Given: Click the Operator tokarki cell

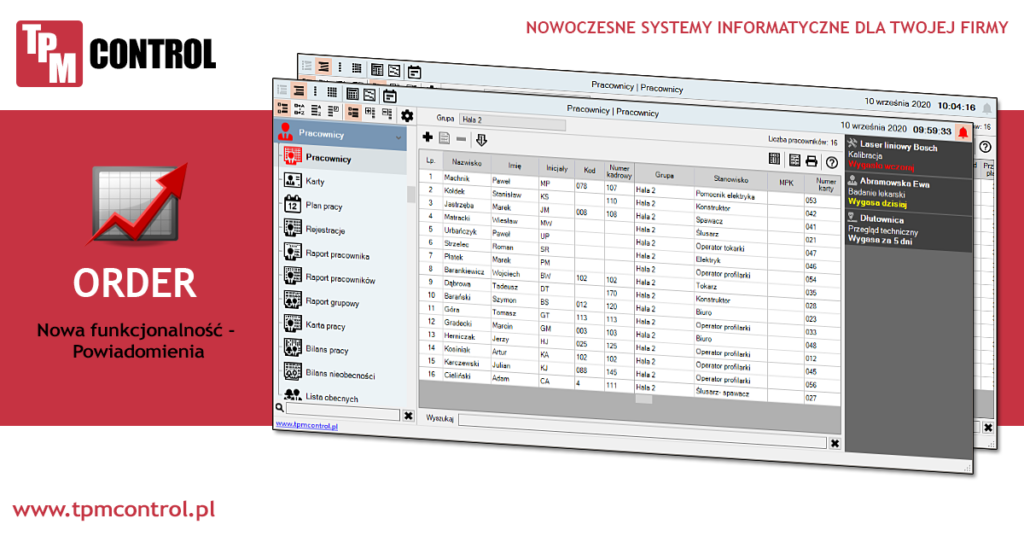Looking at the screenshot, I should coord(731,247).
